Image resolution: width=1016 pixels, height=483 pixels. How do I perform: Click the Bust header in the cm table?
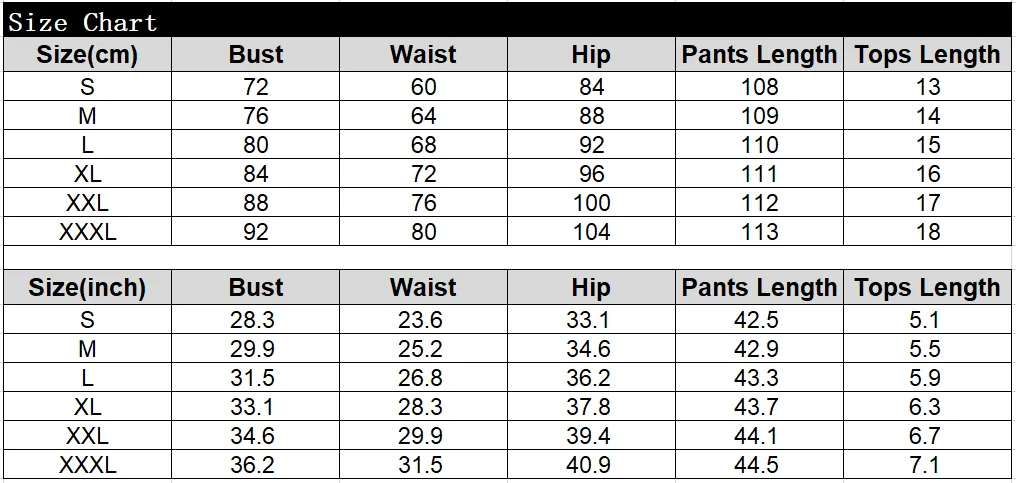[x=255, y=54]
